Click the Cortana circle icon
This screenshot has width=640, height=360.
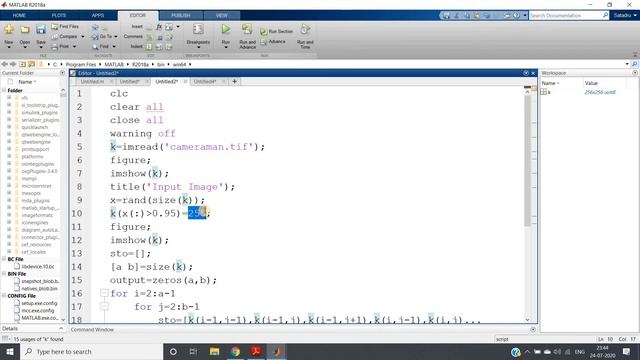coord(173,351)
